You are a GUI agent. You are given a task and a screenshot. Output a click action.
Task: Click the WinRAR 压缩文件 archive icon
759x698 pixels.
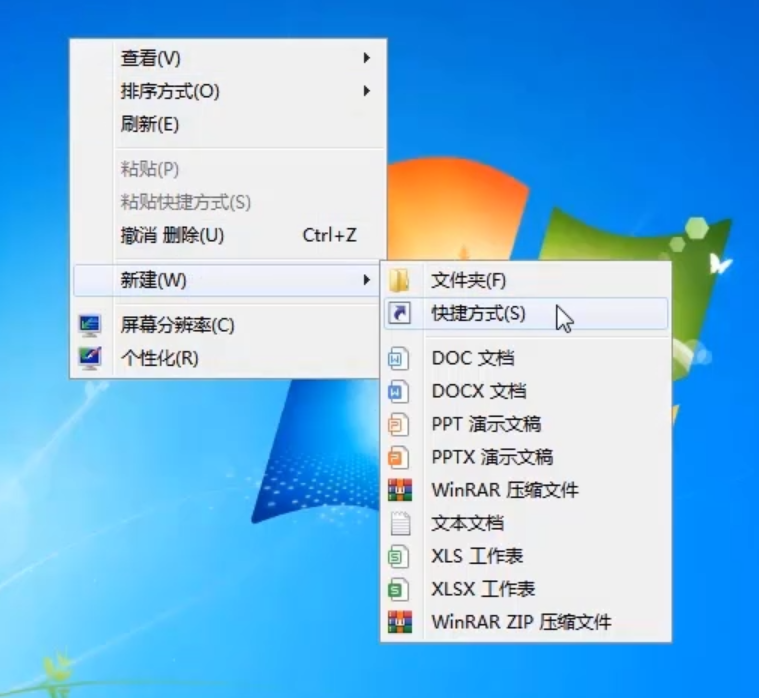399,490
